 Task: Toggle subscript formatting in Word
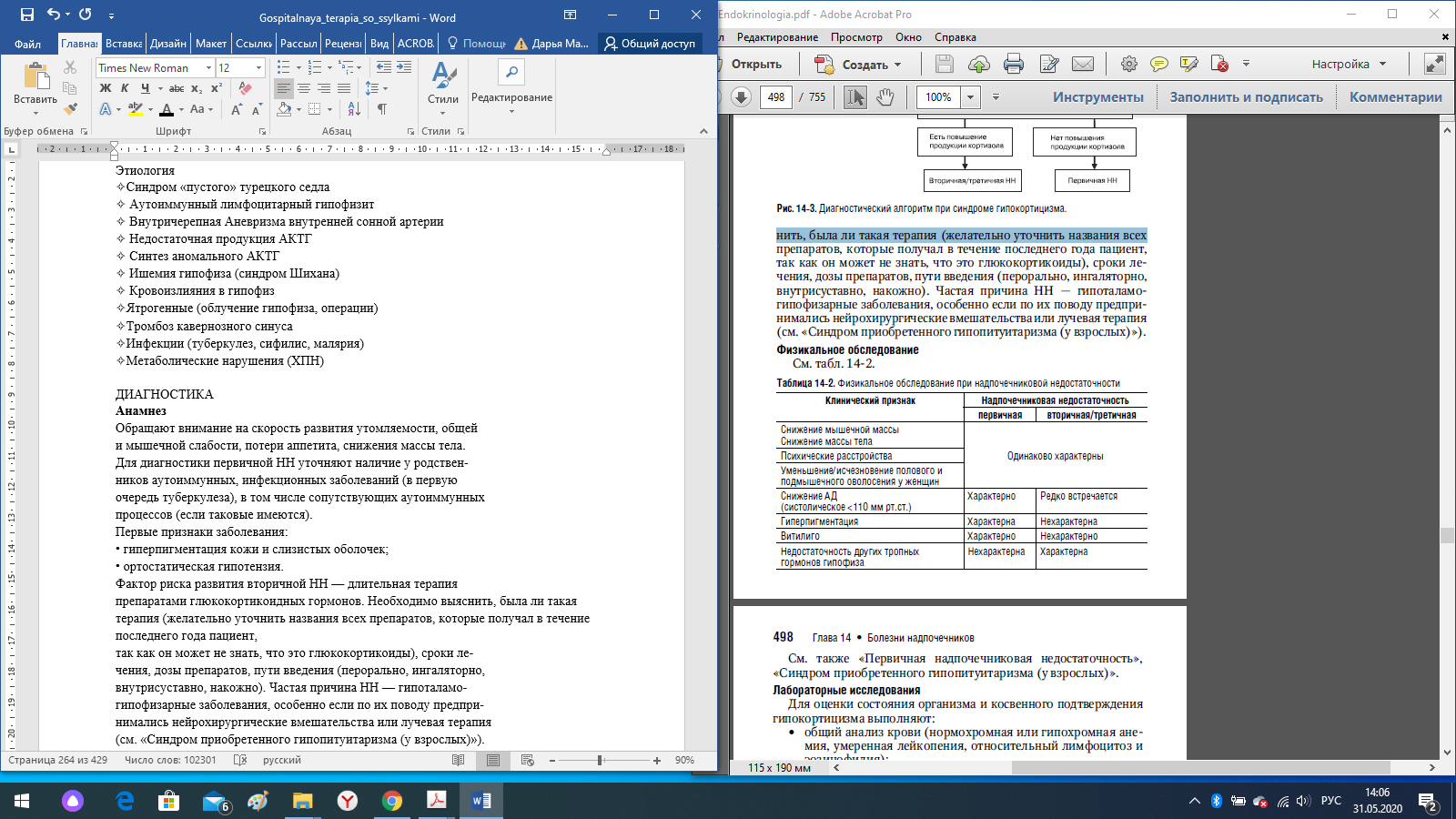point(197,88)
